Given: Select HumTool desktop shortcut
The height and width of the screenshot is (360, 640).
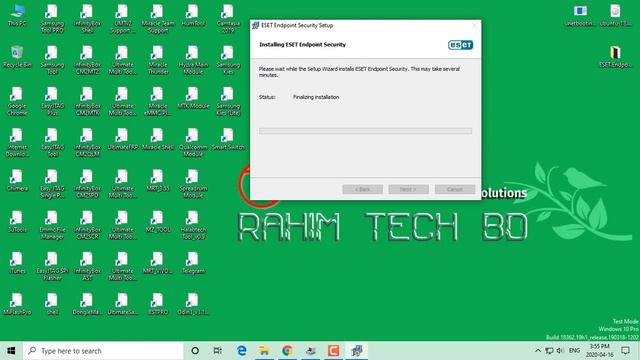Looking at the screenshot, I should (x=193, y=16).
